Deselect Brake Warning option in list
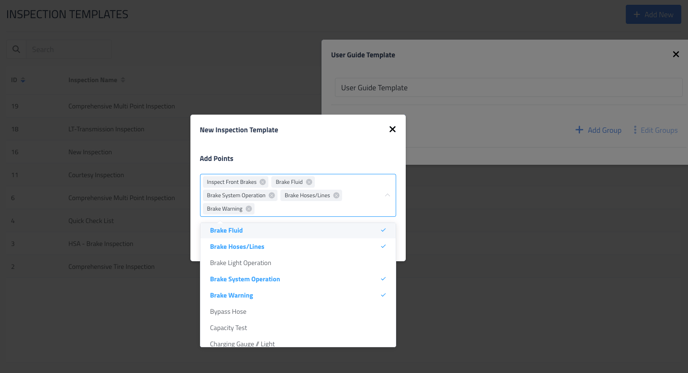 298,295
